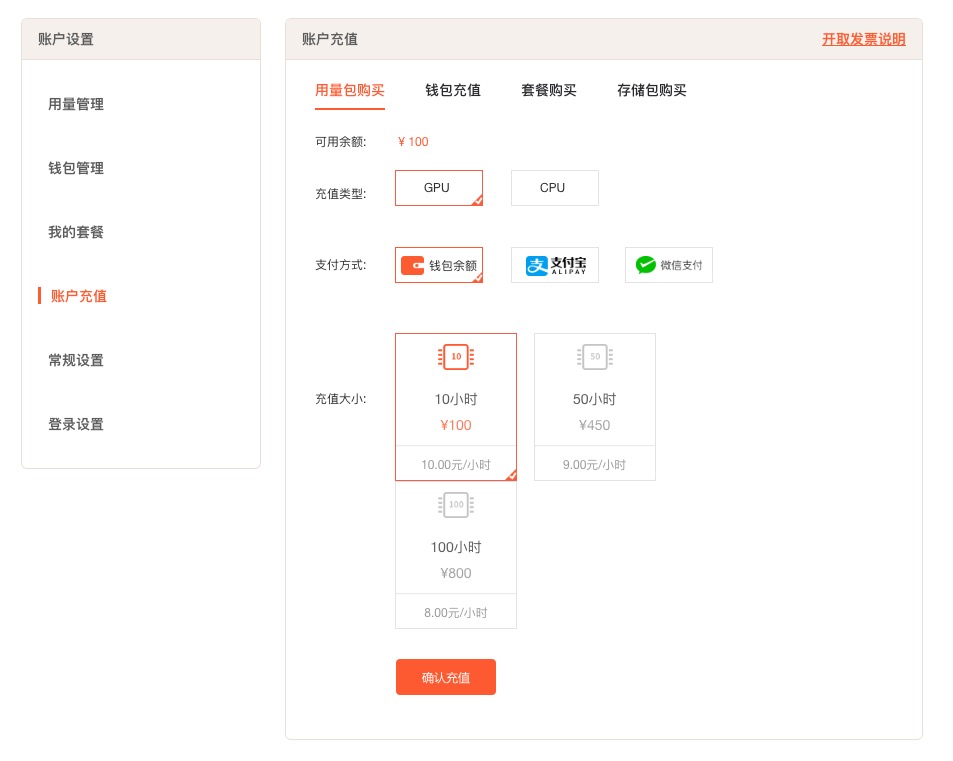Click the 50-hour chip icon
This screenshot has height=761, width=953.
[595, 357]
